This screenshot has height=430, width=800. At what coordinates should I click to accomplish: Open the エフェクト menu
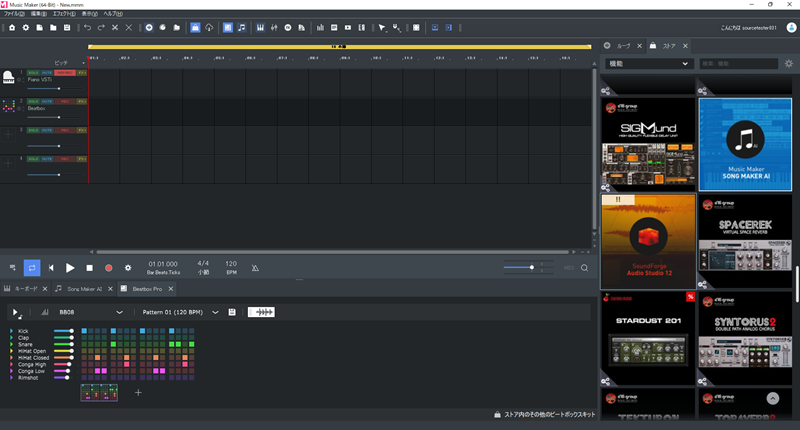point(64,14)
